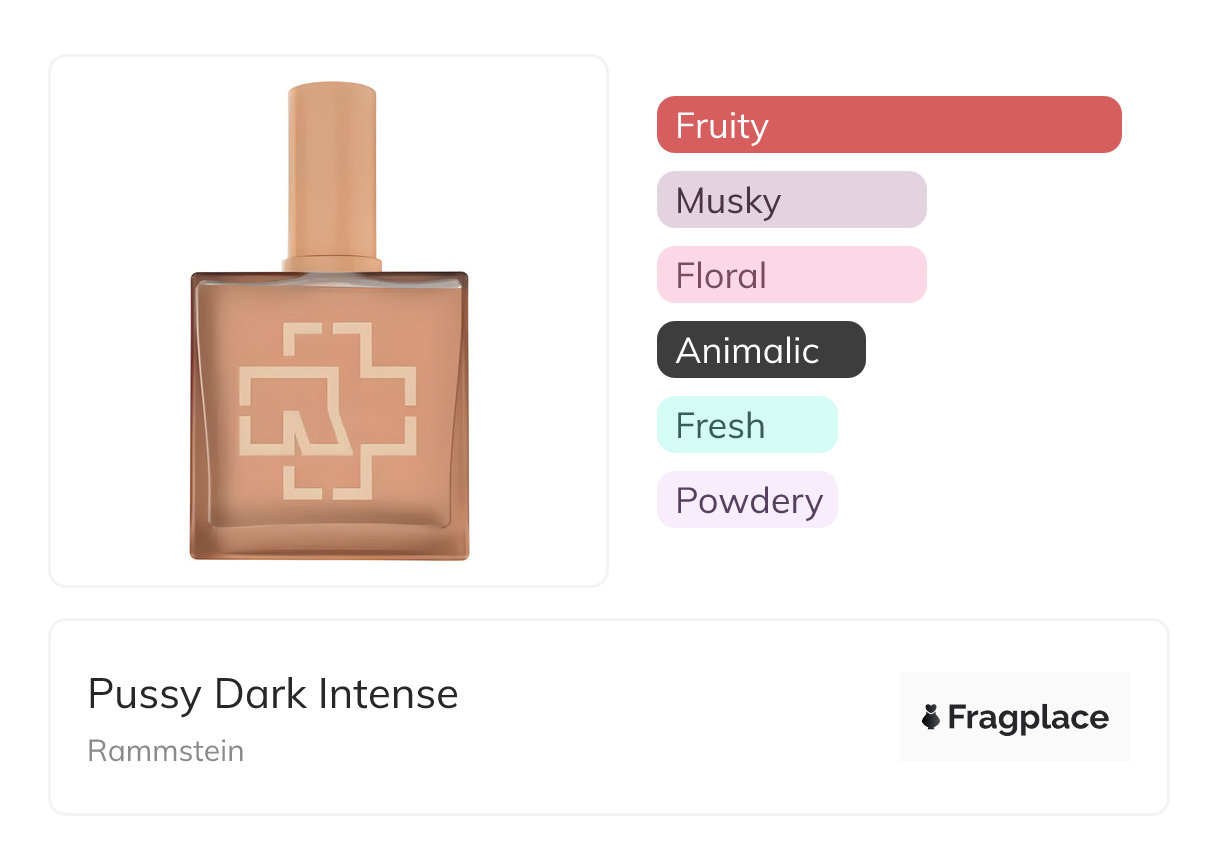The height and width of the screenshot is (864, 1218).
Task: Click the word Fruity in the red bar
Action: click(x=722, y=126)
